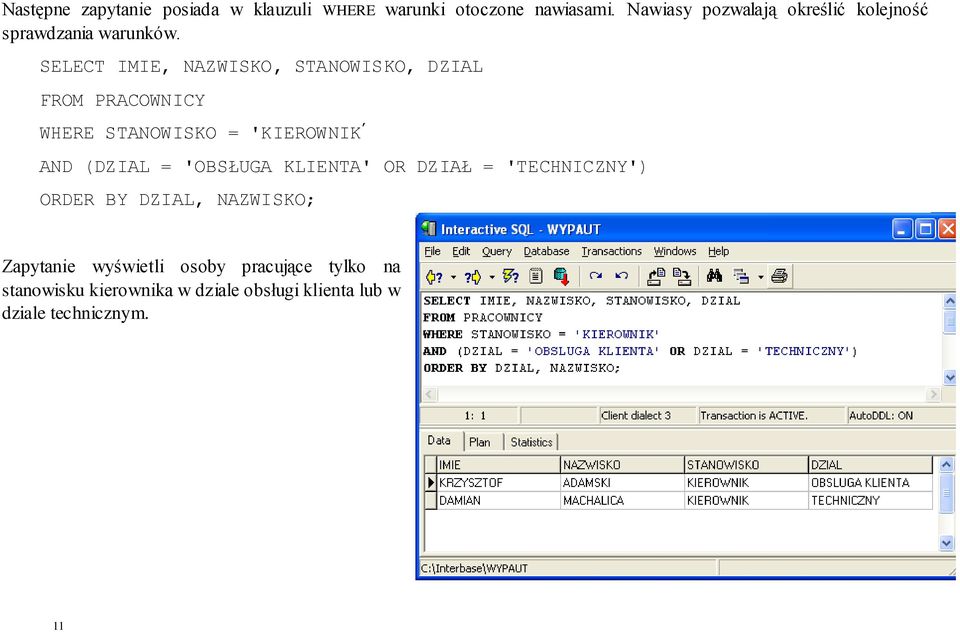
Task: Open the Edit menu
Action: [461, 252]
